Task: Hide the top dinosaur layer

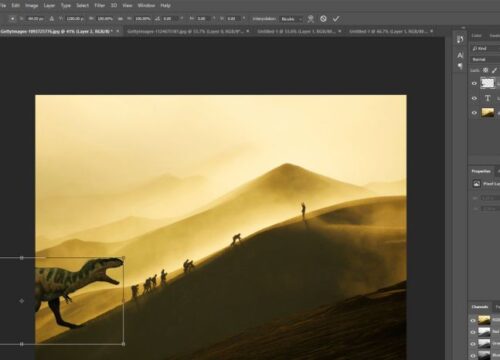Action: (474, 83)
